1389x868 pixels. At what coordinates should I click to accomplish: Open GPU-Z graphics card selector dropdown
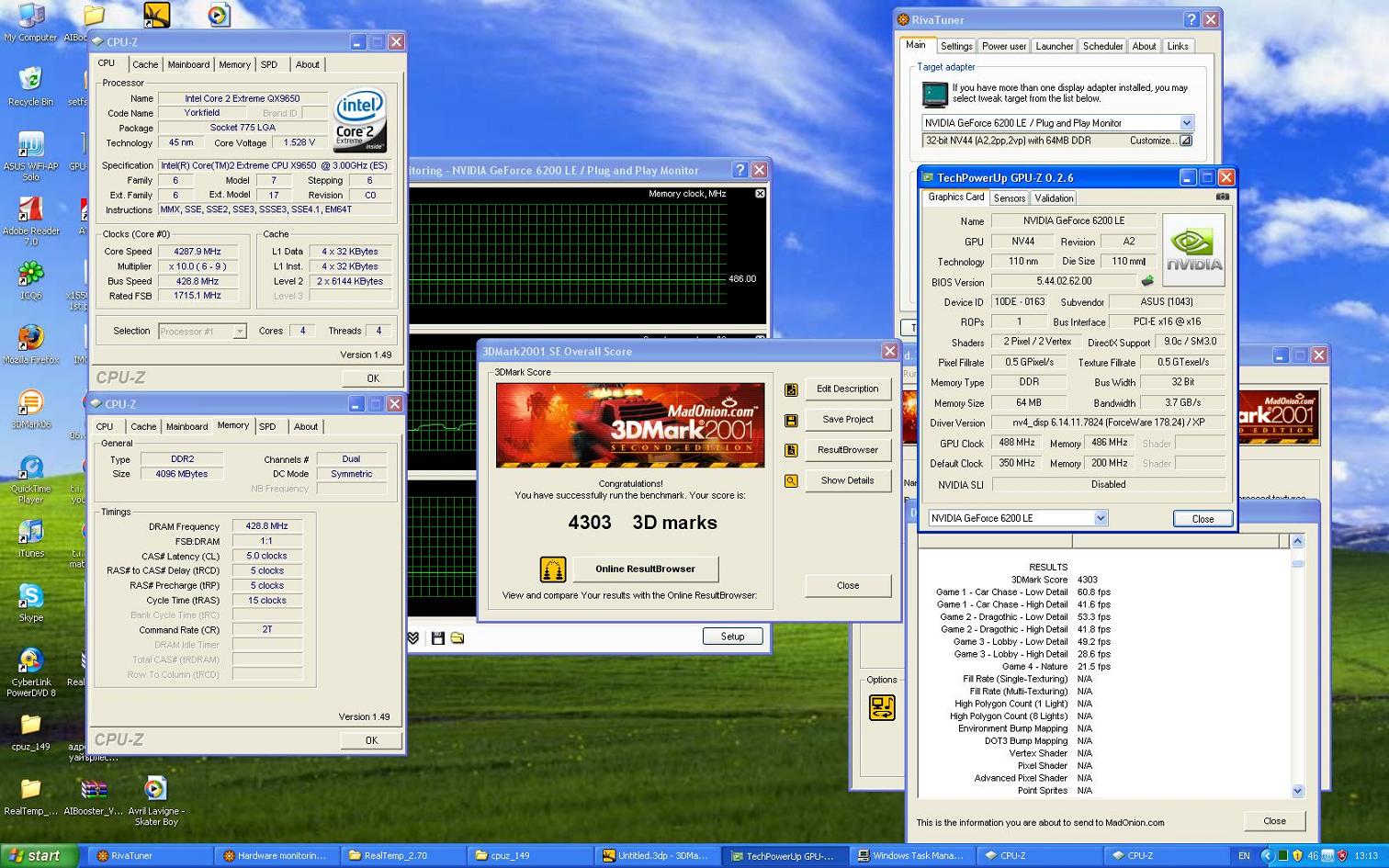pos(1100,518)
